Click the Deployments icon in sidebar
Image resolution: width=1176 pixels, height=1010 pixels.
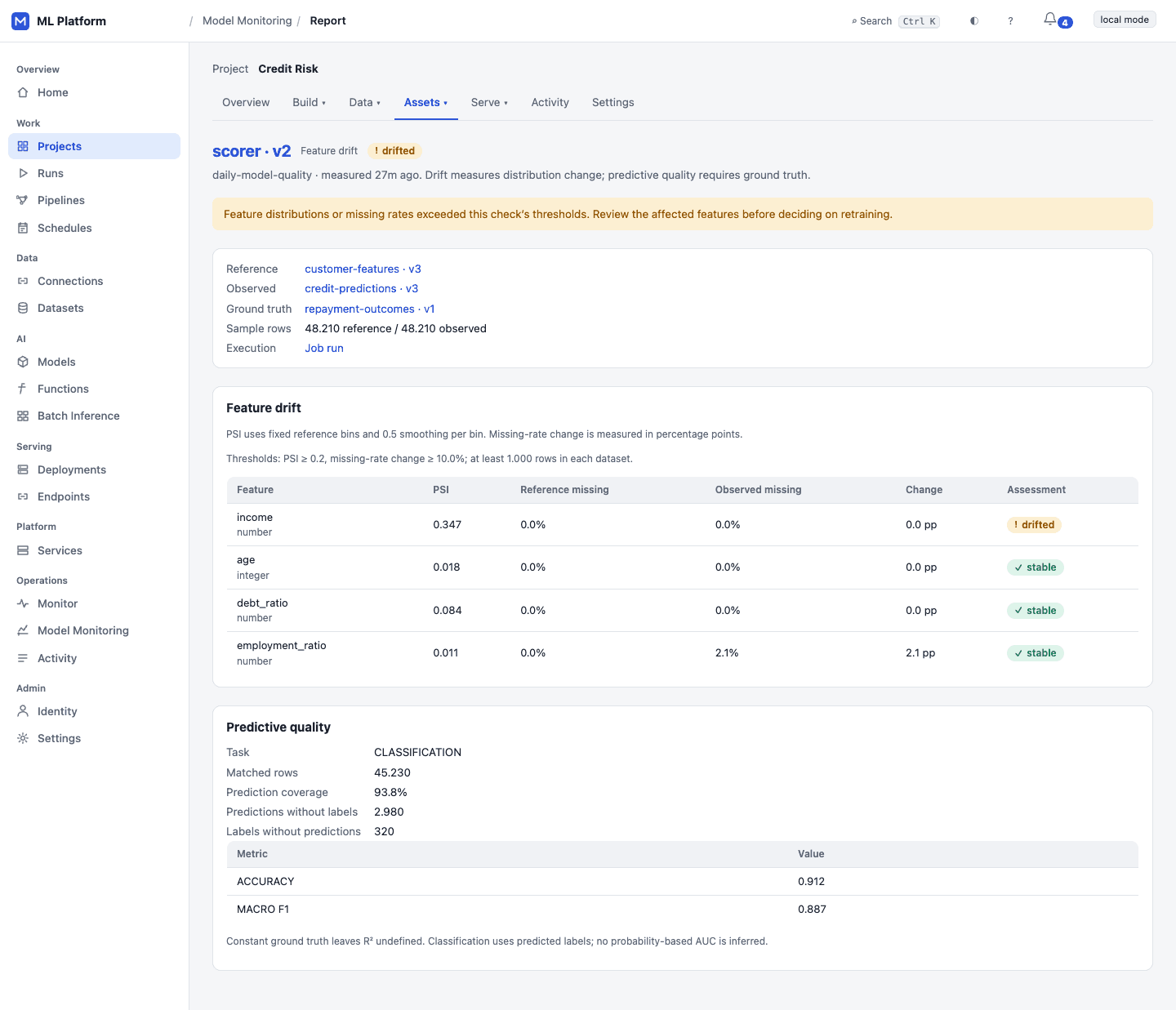(x=23, y=469)
